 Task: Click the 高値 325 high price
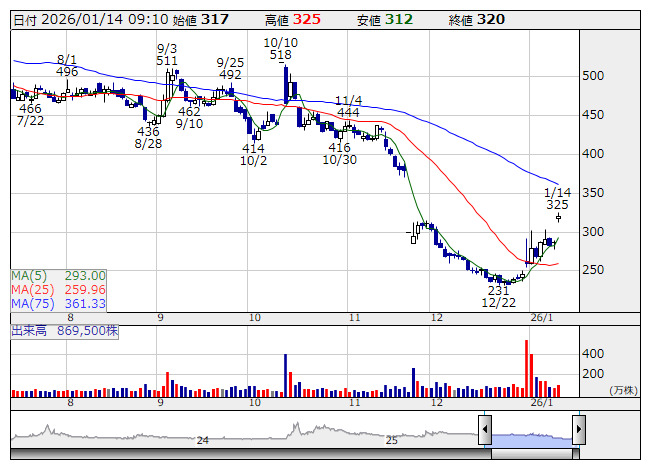[293, 20]
